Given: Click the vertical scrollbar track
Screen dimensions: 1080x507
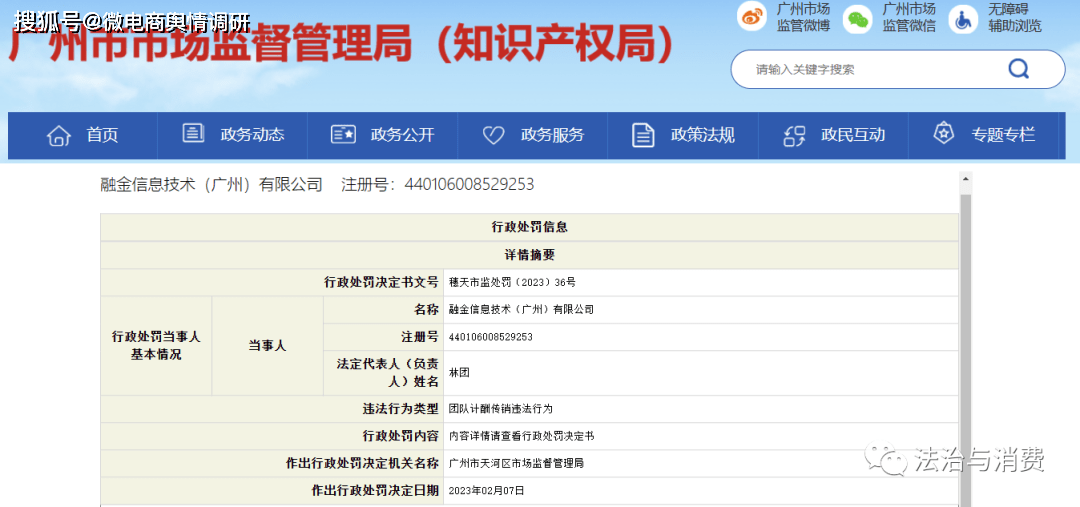Looking at the screenshot, I should click(965, 350).
